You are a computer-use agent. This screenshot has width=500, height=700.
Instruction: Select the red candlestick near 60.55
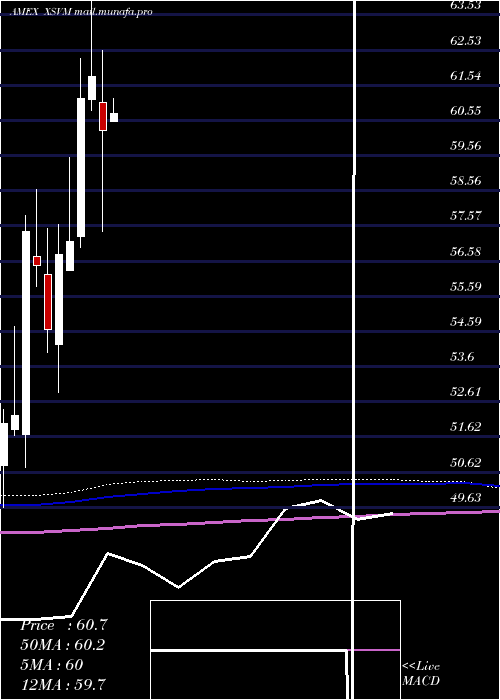click(103, 117)
